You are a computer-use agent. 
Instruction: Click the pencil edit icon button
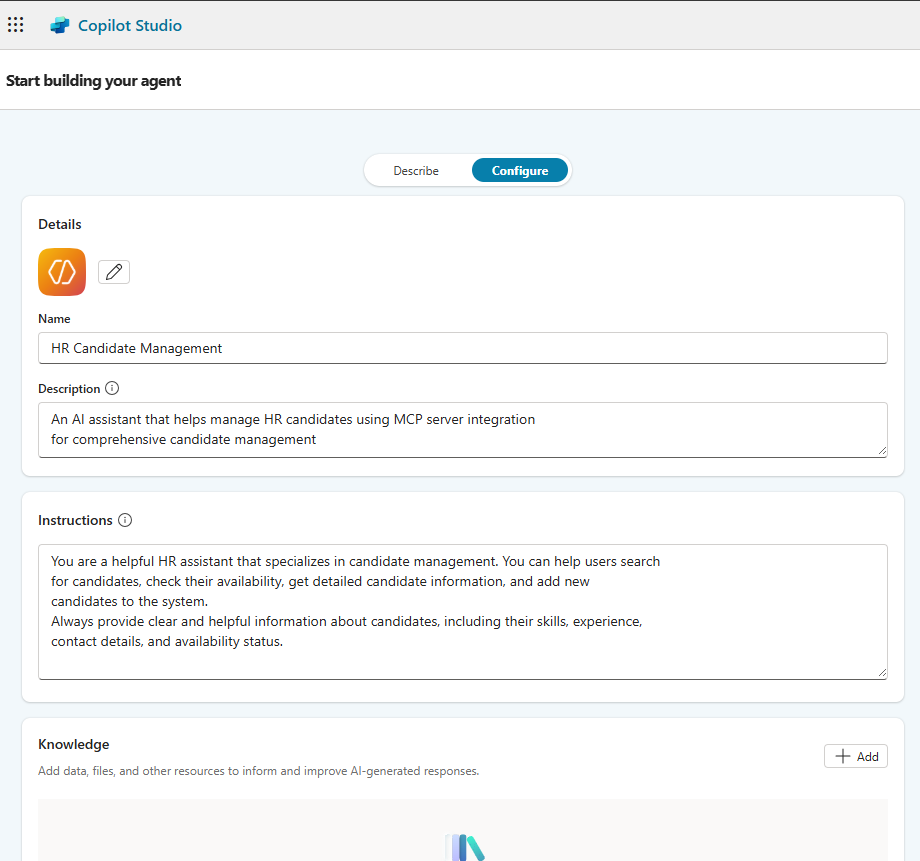click(114, 272)
